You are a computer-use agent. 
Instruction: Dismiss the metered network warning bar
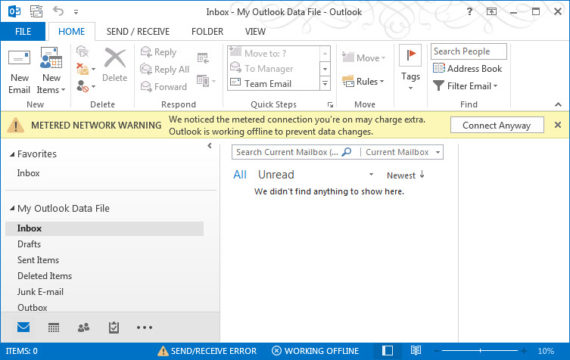pyautogui.click(x=558, y=125)
